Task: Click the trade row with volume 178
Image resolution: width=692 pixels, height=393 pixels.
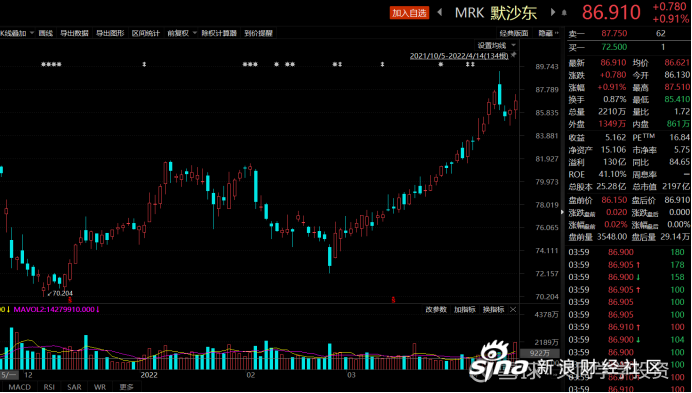Action: click(628, 265)
